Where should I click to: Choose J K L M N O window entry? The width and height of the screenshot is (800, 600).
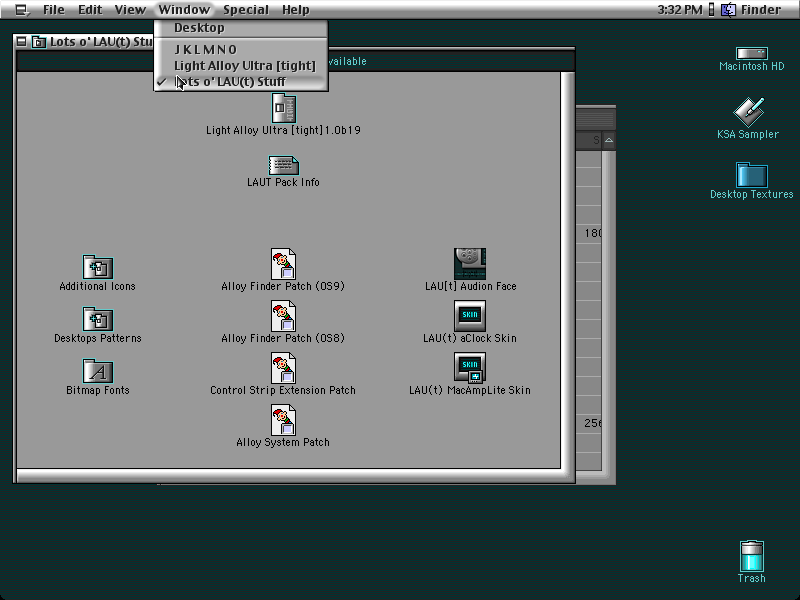coord(241,49)
